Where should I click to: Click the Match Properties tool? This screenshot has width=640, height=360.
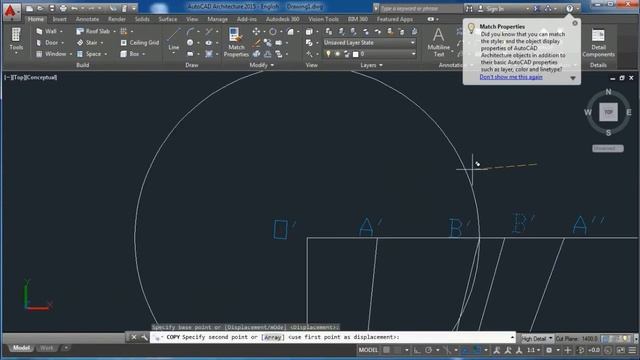236,42
